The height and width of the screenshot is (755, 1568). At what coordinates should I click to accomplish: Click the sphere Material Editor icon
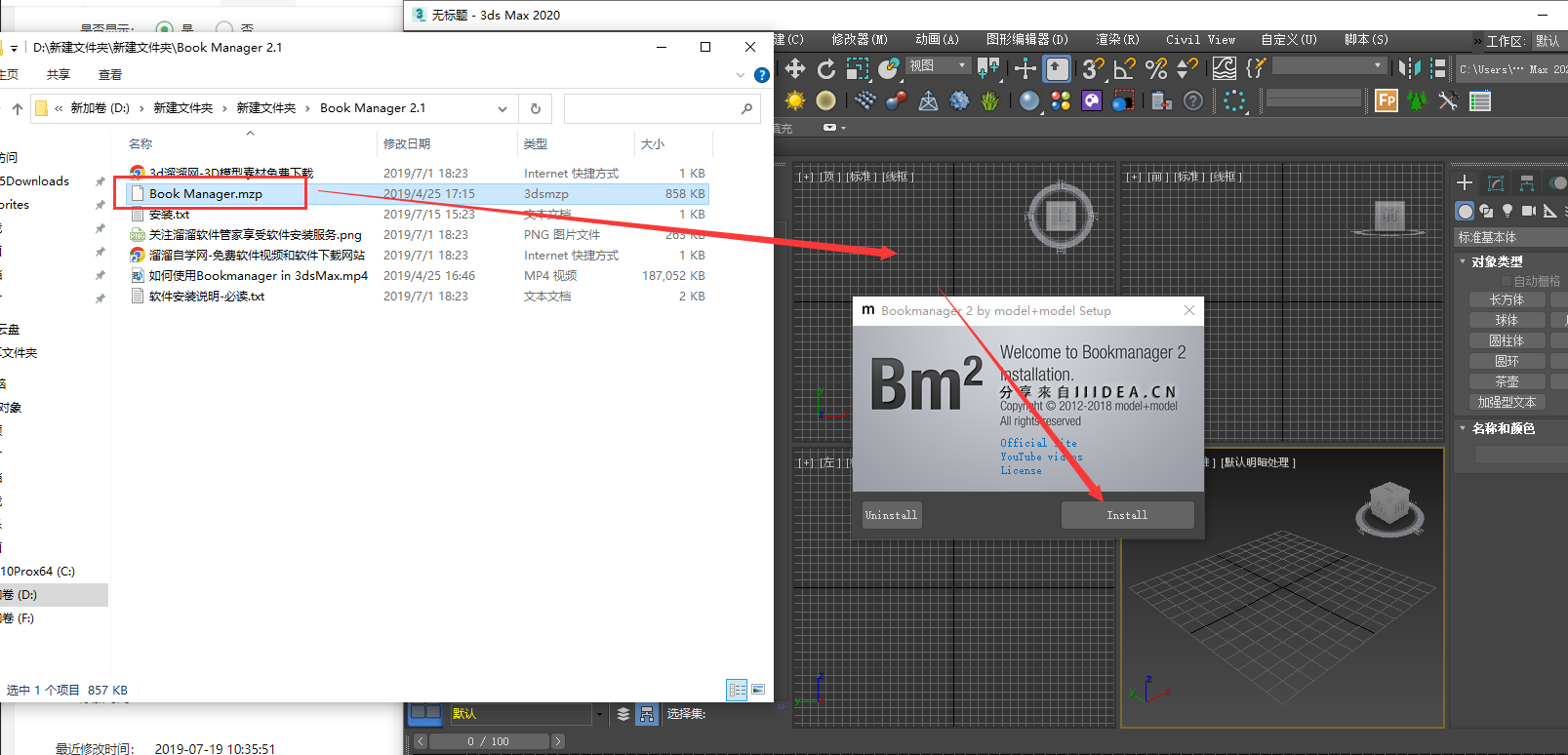pos(1029,100)
